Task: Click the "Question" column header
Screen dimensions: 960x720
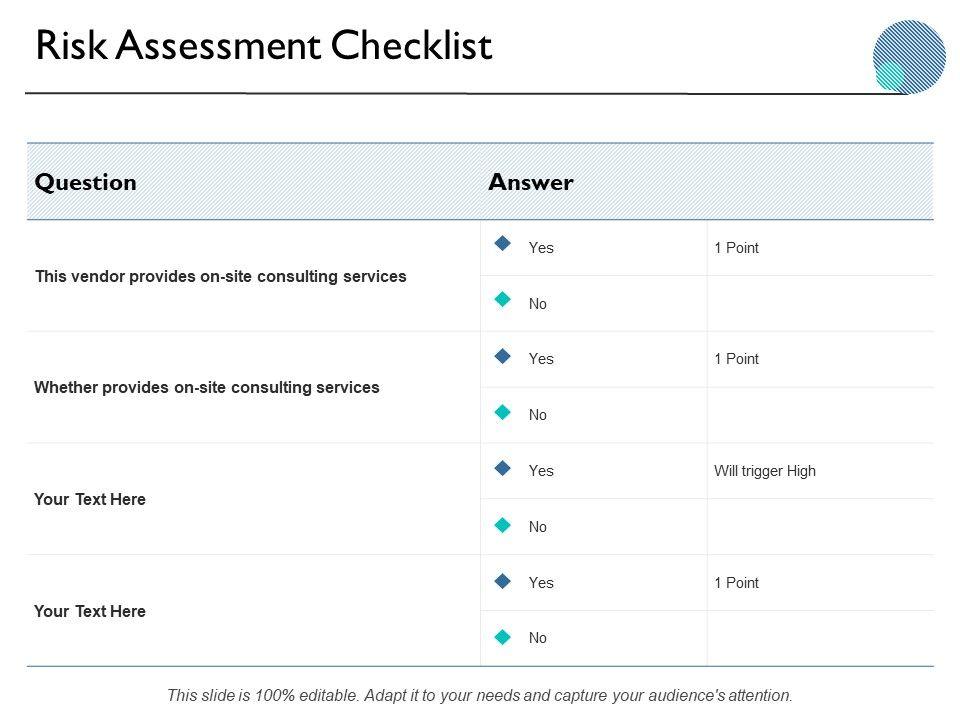Action: (86, 182)
